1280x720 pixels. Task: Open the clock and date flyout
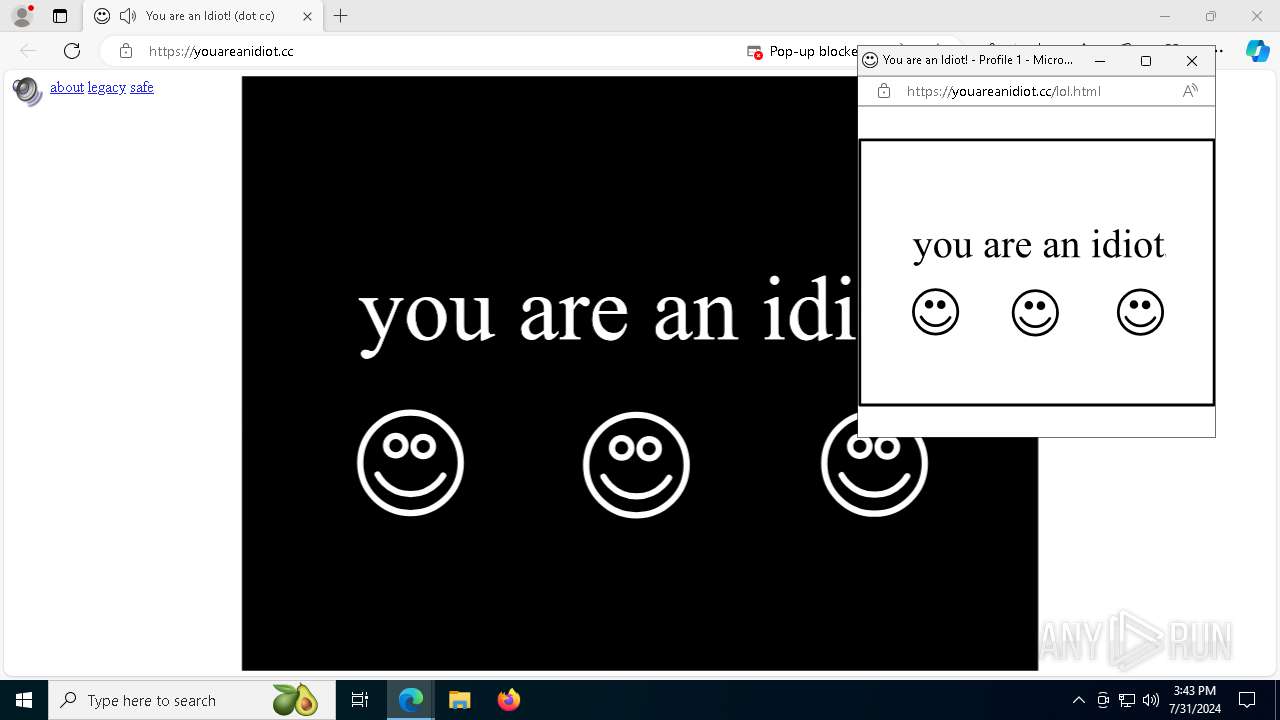click(x=1194, y=700)
